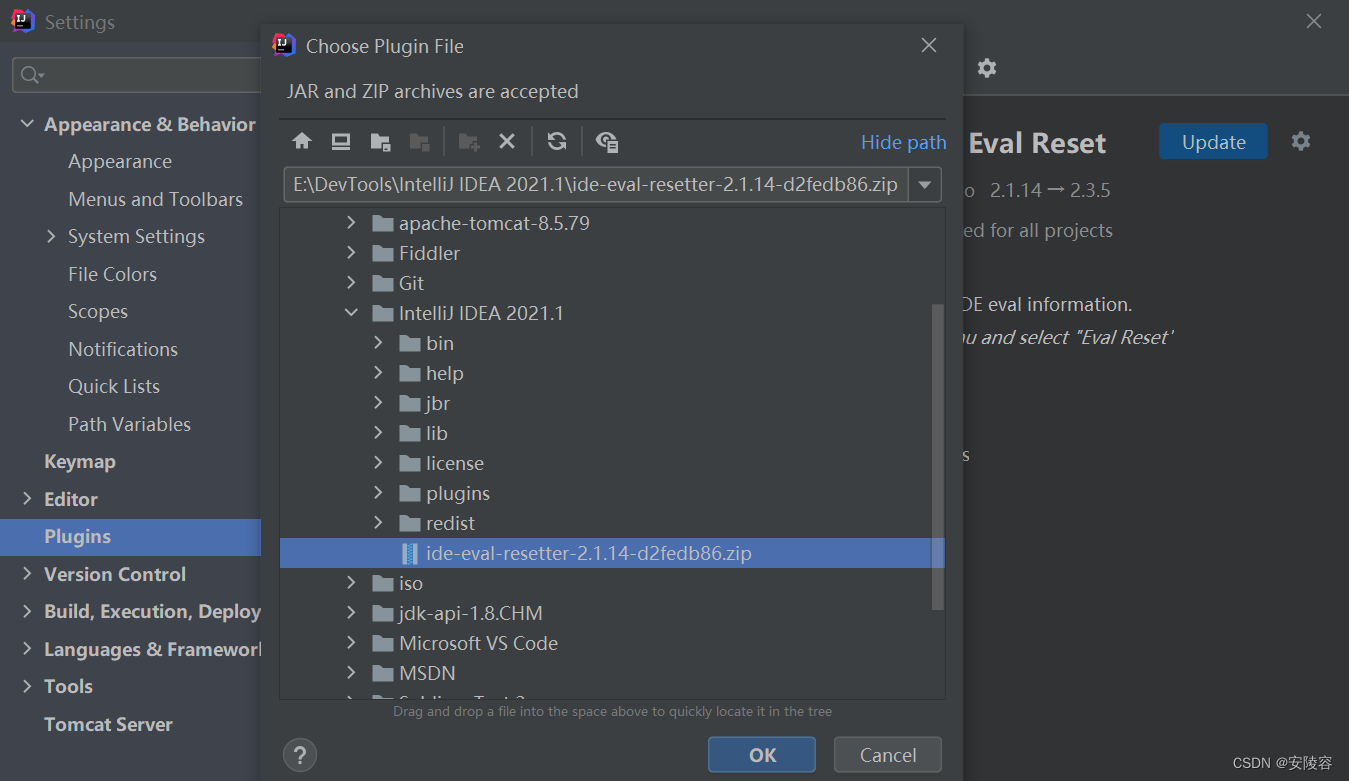Click the Cancel button
This screenshot has width=1349, height=781.
click(x=888, y=755)
